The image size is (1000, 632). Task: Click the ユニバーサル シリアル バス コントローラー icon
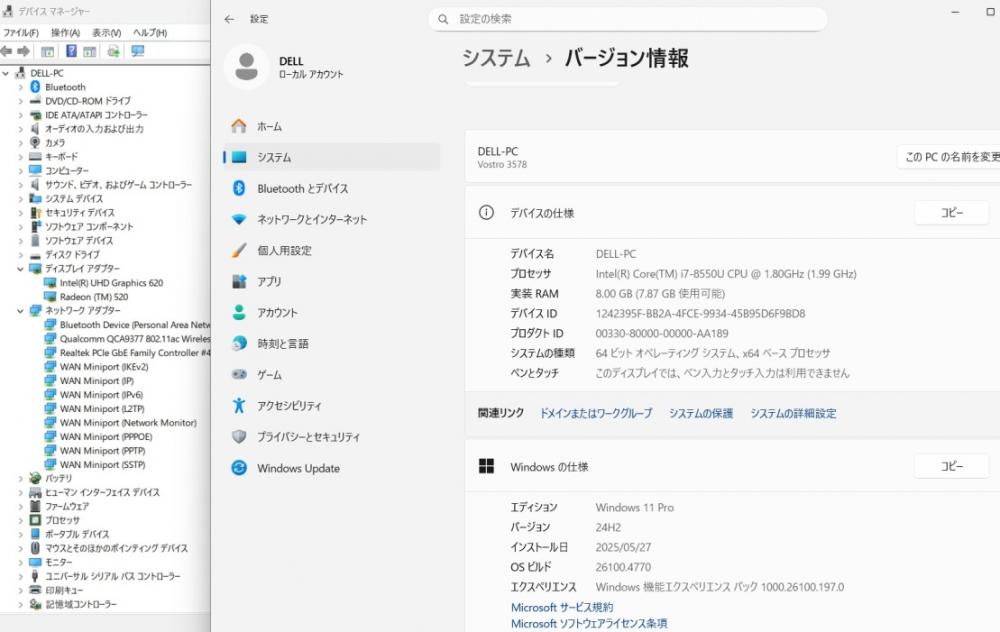(x=35, y=577)
